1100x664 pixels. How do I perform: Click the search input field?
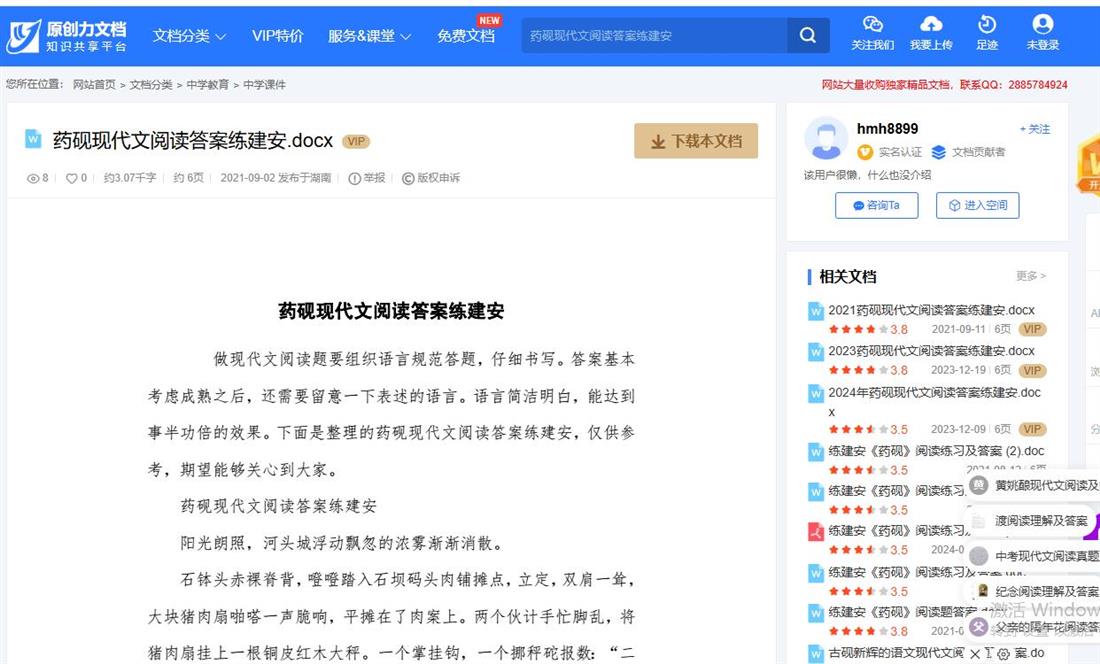[x=654, y=35]
